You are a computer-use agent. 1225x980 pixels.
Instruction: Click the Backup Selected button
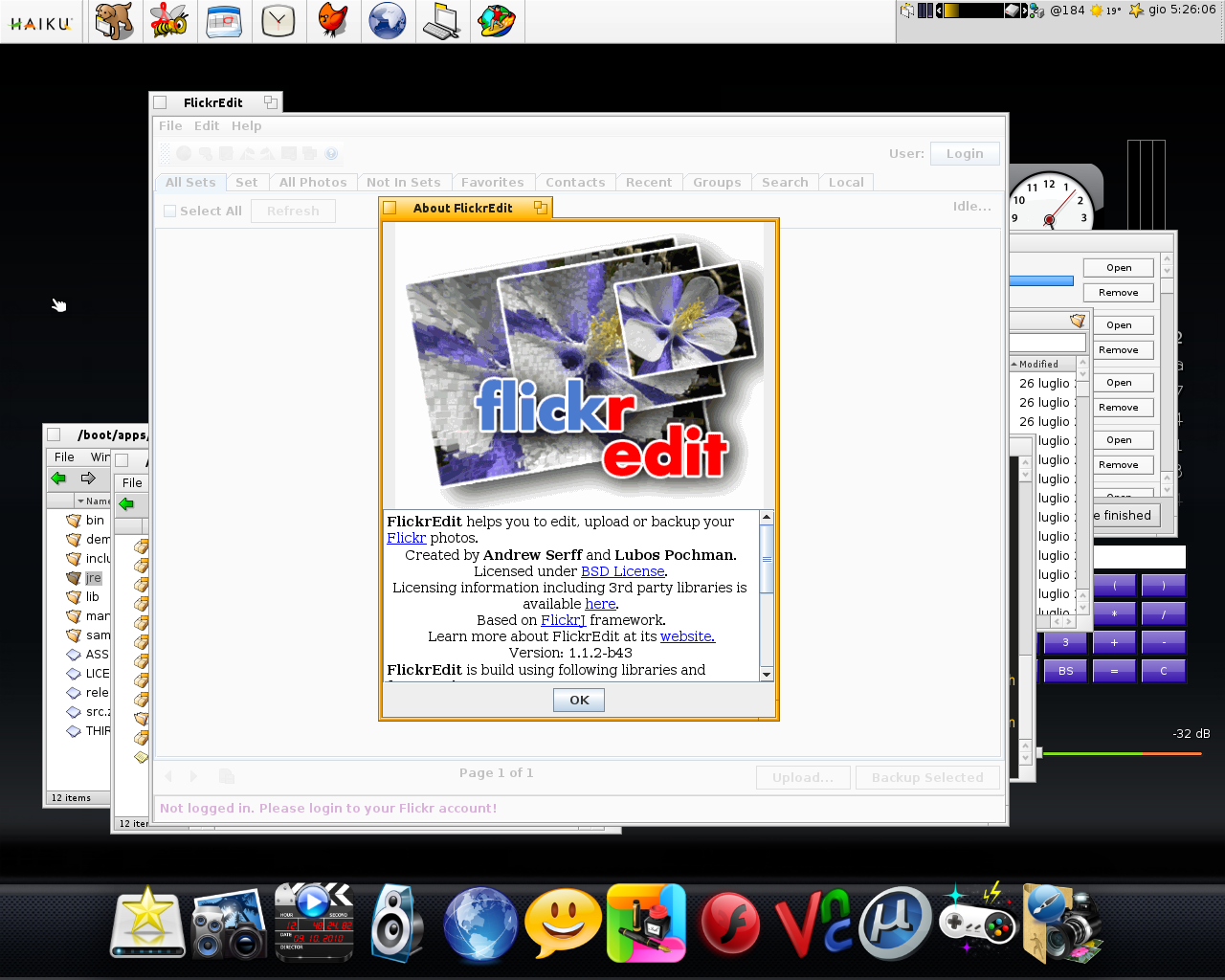[927, 777]
